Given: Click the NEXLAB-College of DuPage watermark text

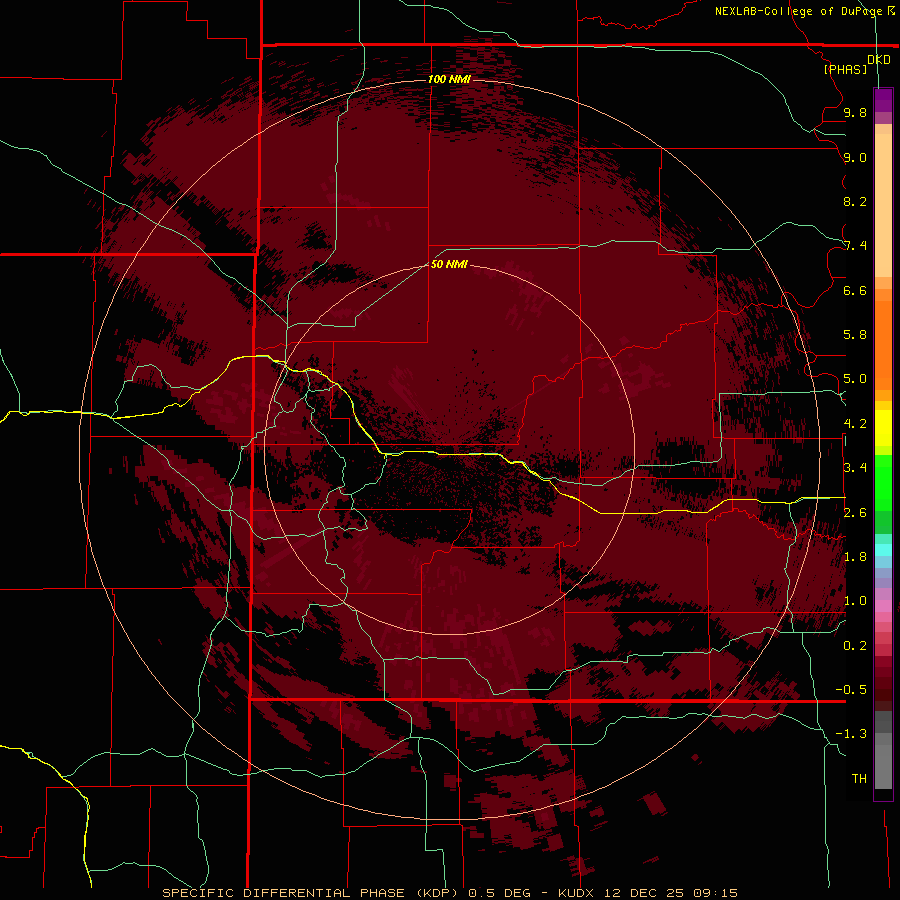Looking at the screenshot, I should pyautogui.click(x=804, y=11).
